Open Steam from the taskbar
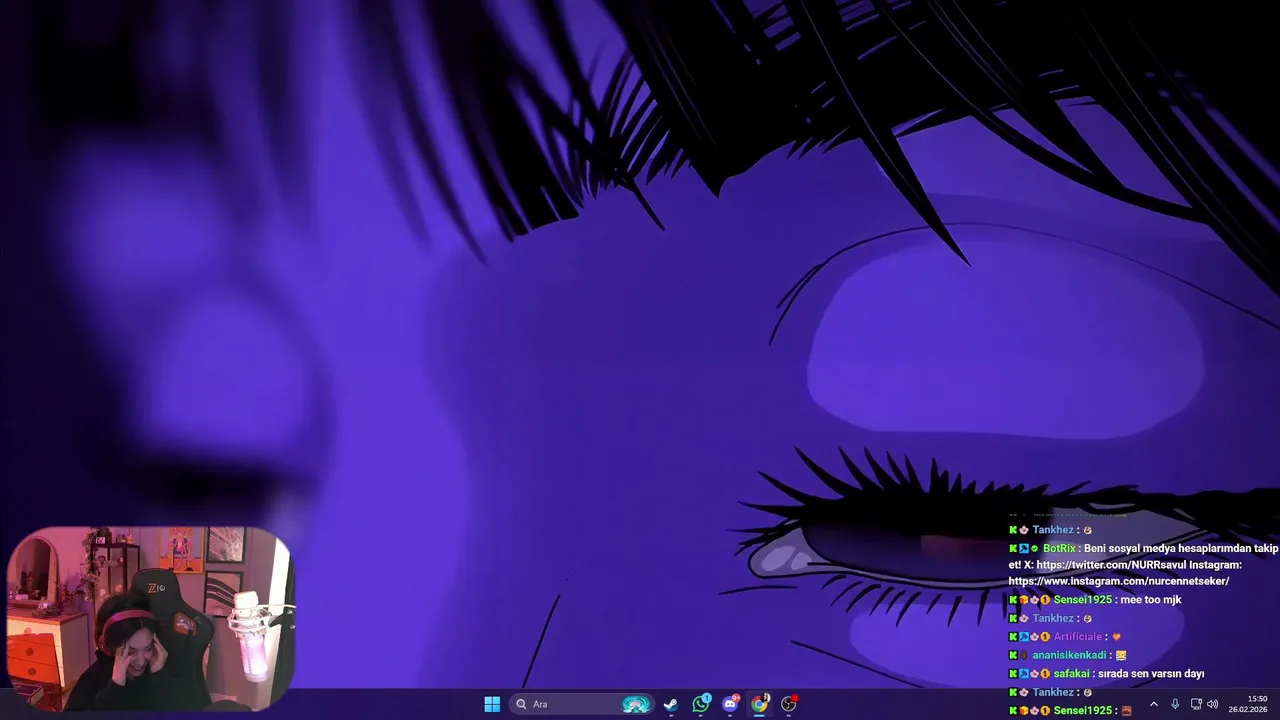 pos(671,704)
